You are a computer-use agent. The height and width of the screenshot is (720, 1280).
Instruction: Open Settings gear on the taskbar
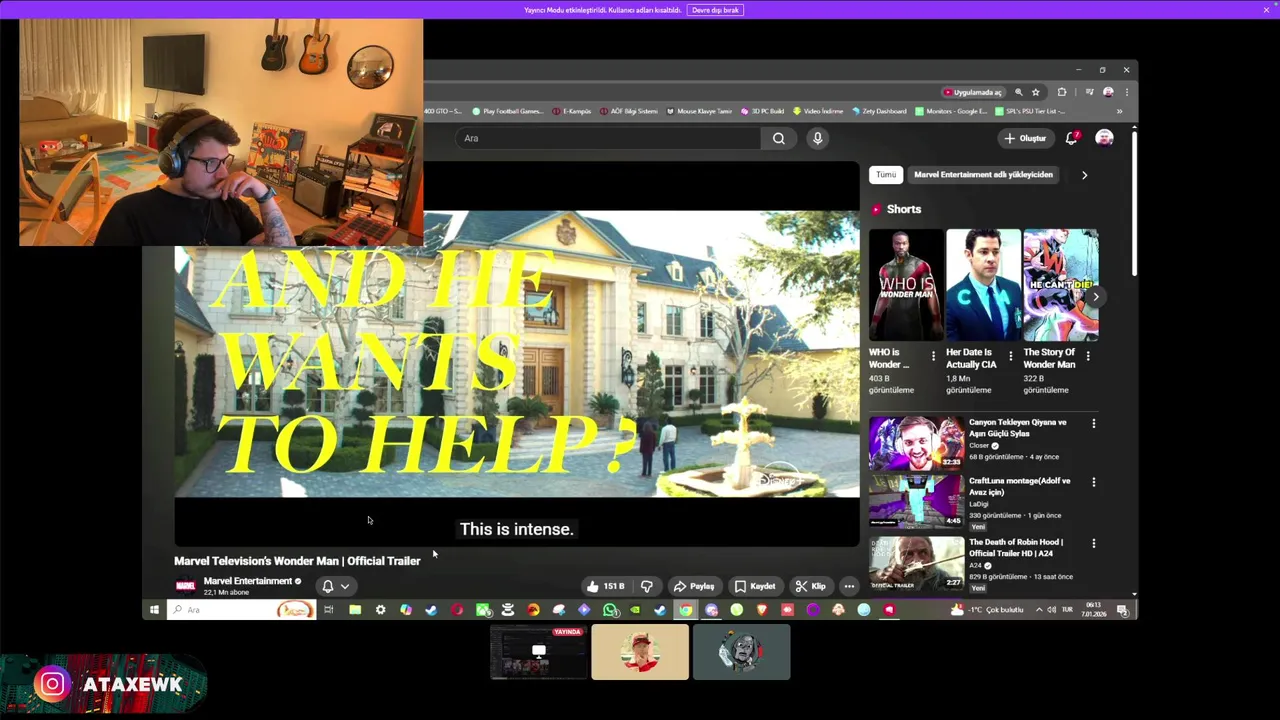(380, 610)
